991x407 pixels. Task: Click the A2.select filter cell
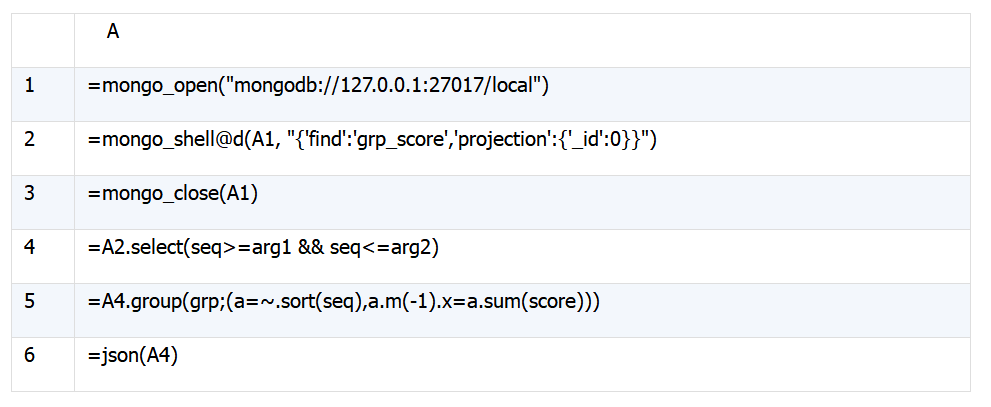[x=522, y=256]
